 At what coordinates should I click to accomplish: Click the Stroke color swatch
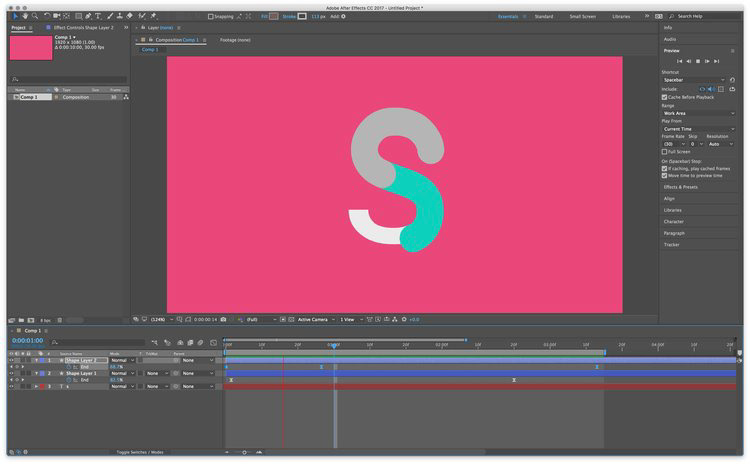coord(302,16)
